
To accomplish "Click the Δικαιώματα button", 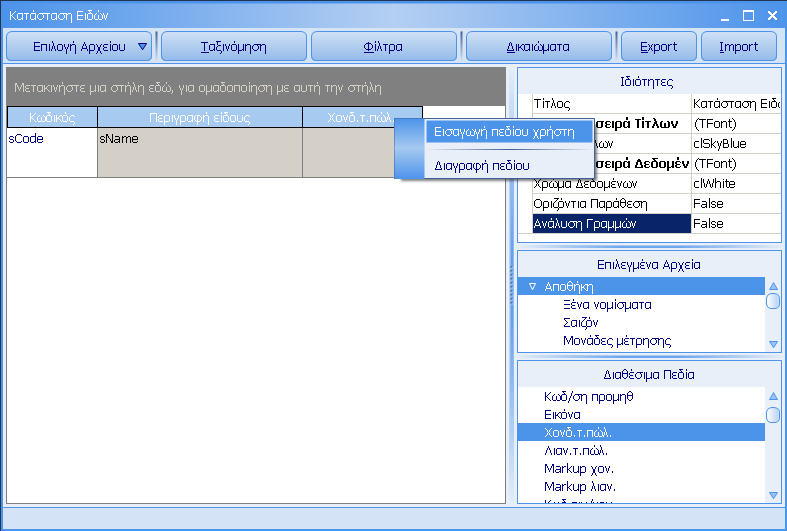I will click(539, 47).
